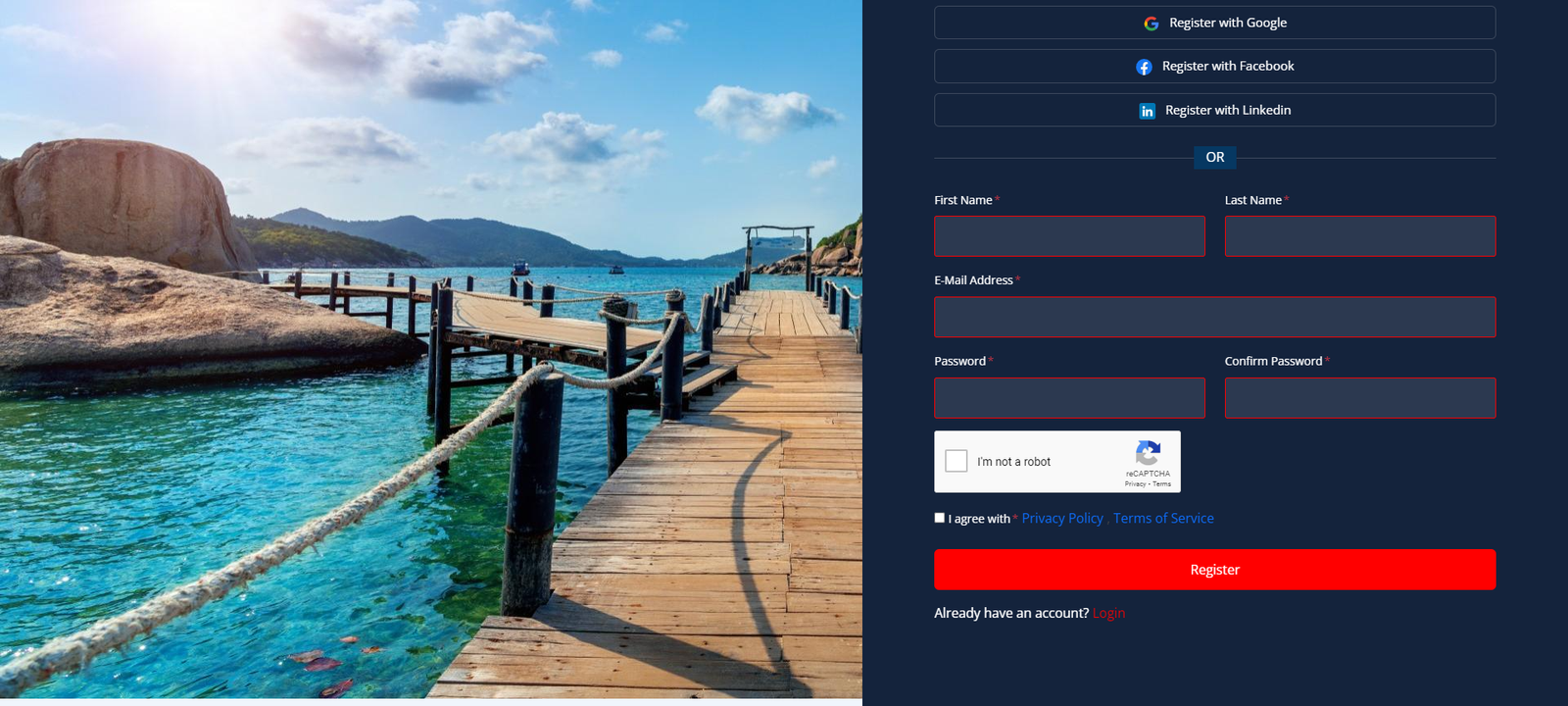Image resolution: width=1568 pixels, height=706 pixels.
Task: Open reCAPTCHA's small Privacy link
Action: tap(1135, 484)
